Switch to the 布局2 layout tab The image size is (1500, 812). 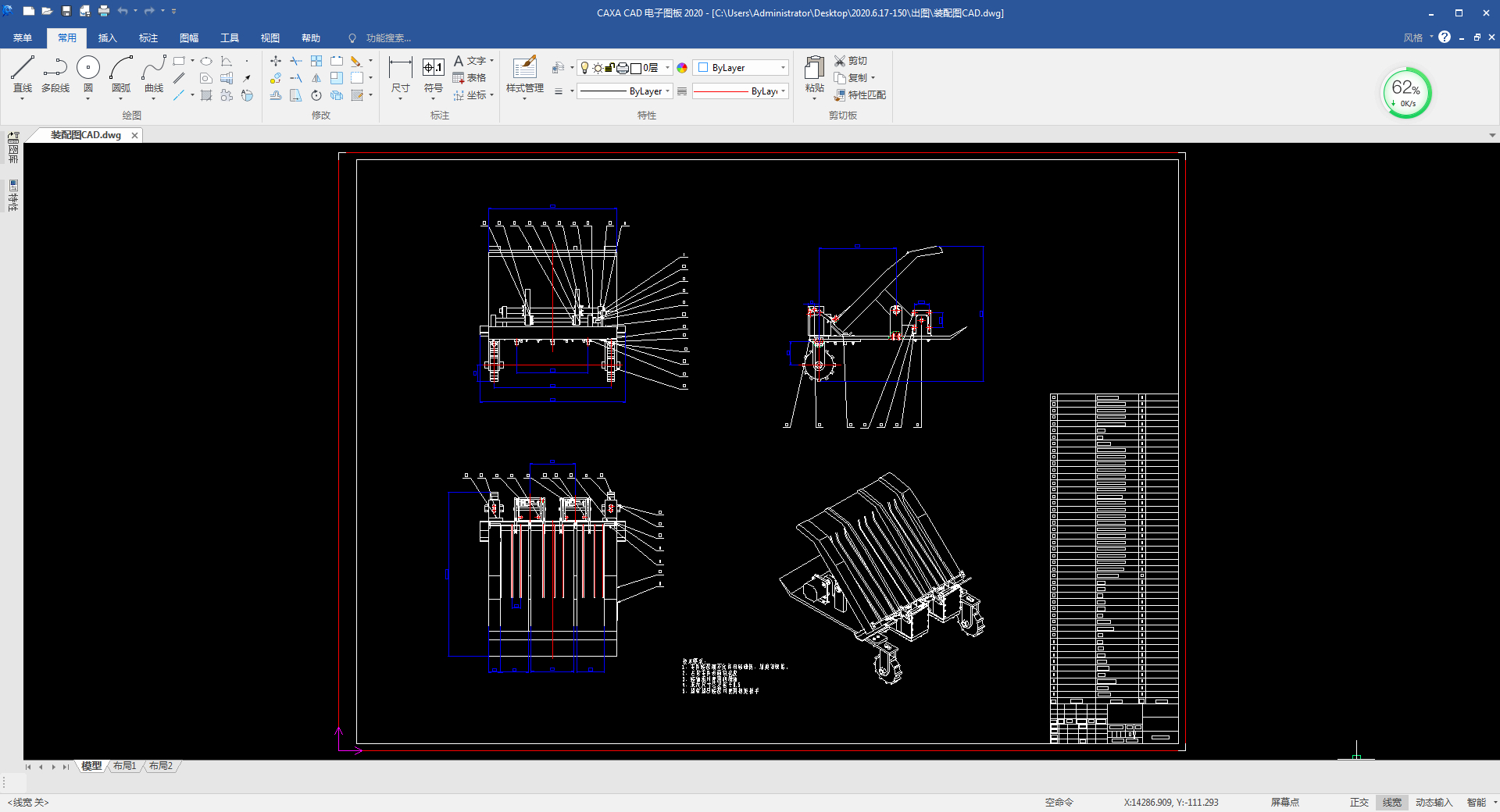click(161, 766)
